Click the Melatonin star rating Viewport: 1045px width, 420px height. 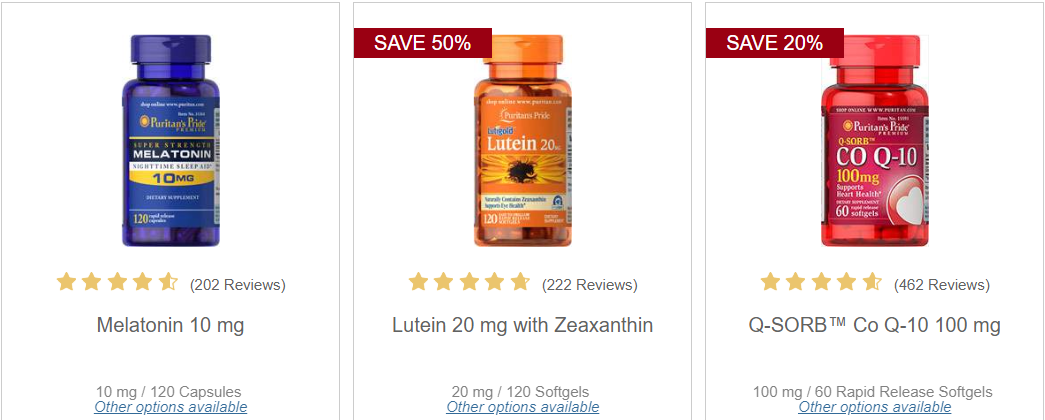click(x=117, y=283)
